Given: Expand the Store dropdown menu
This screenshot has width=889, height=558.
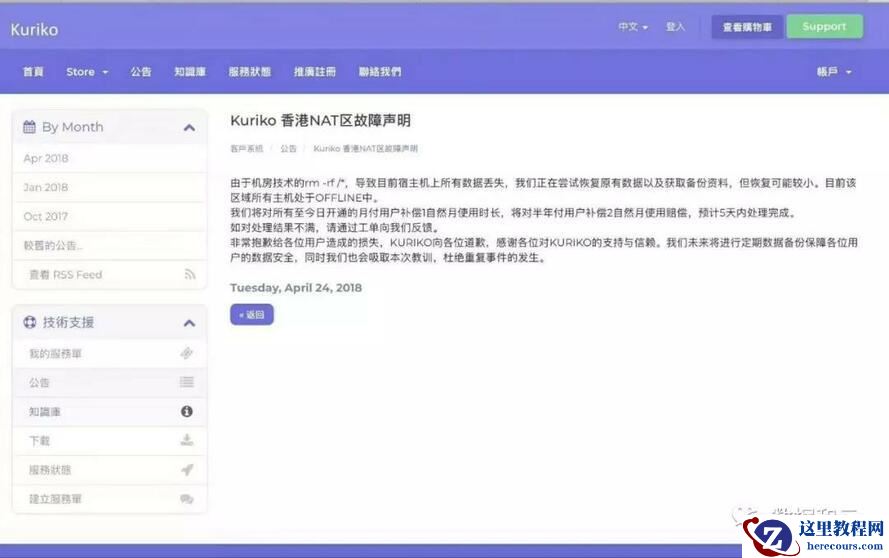Looking at the screenshot, I should (x=87, y=72).
